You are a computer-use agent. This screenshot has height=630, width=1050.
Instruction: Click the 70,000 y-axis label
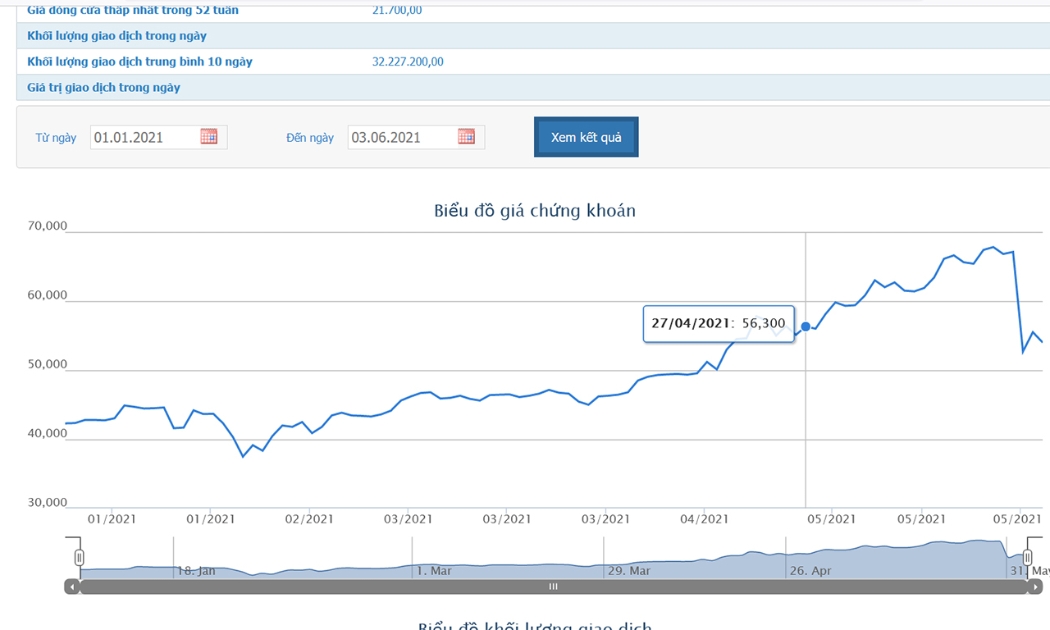[x=47, y=226]
